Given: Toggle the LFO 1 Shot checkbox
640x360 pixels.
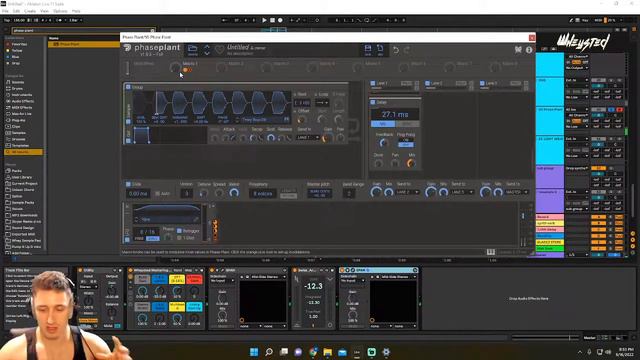Looking at the screenshot, I should (x=179, y=238).
